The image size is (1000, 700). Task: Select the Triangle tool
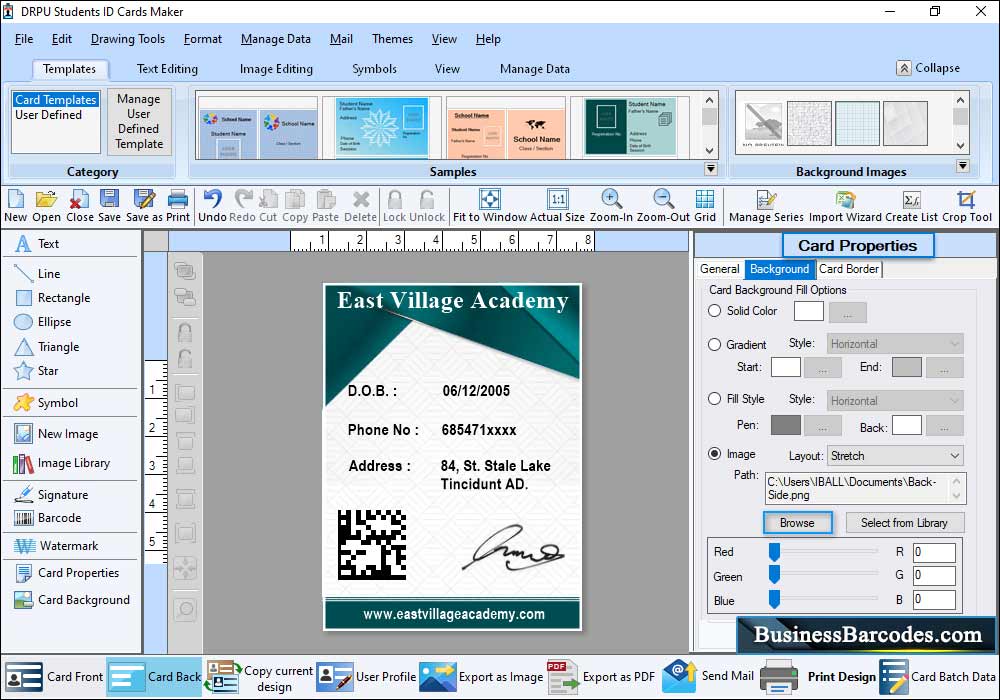point(47,347)
